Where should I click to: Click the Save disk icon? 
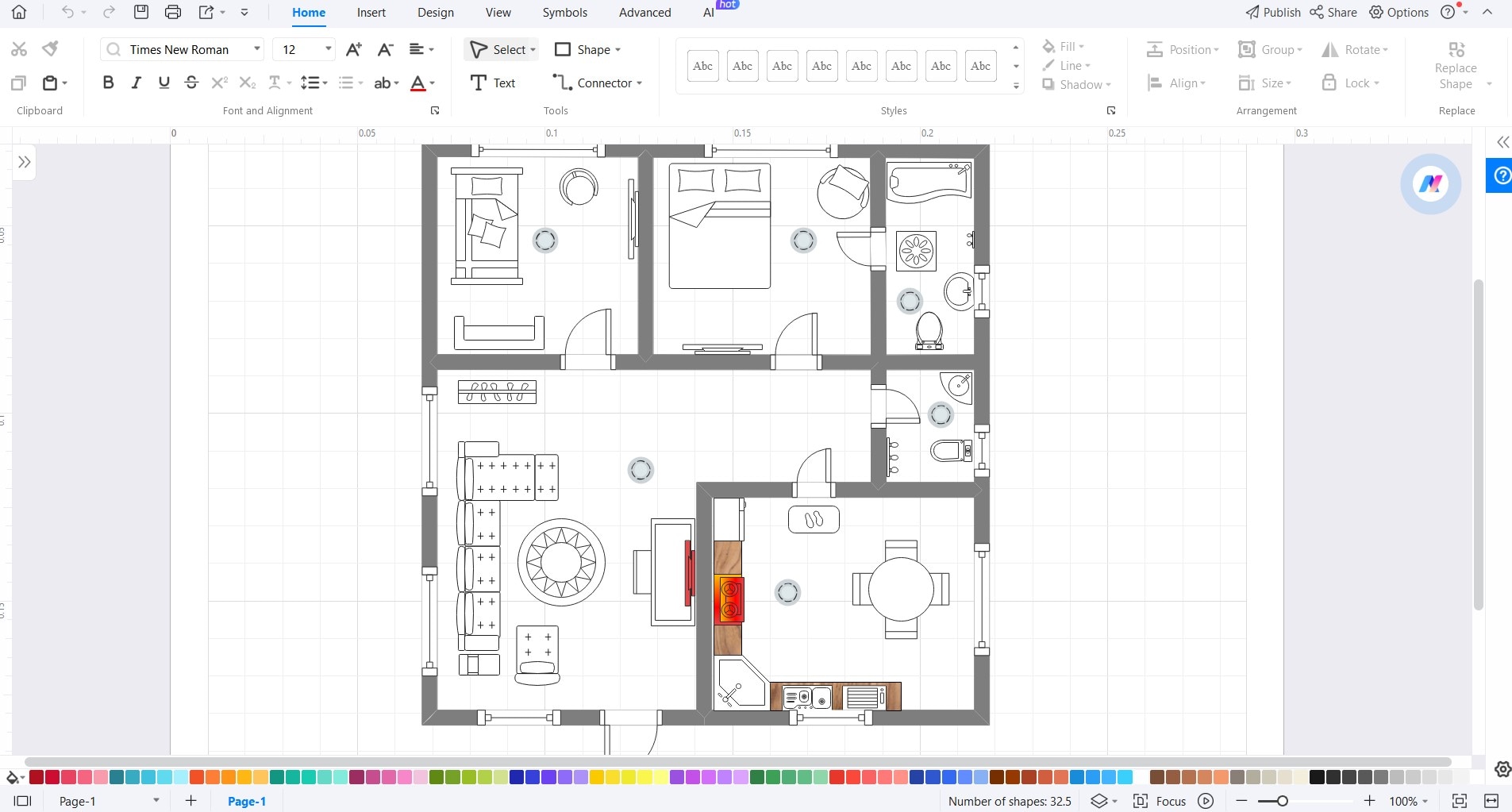pyautogui.click(x=141, y=12)
